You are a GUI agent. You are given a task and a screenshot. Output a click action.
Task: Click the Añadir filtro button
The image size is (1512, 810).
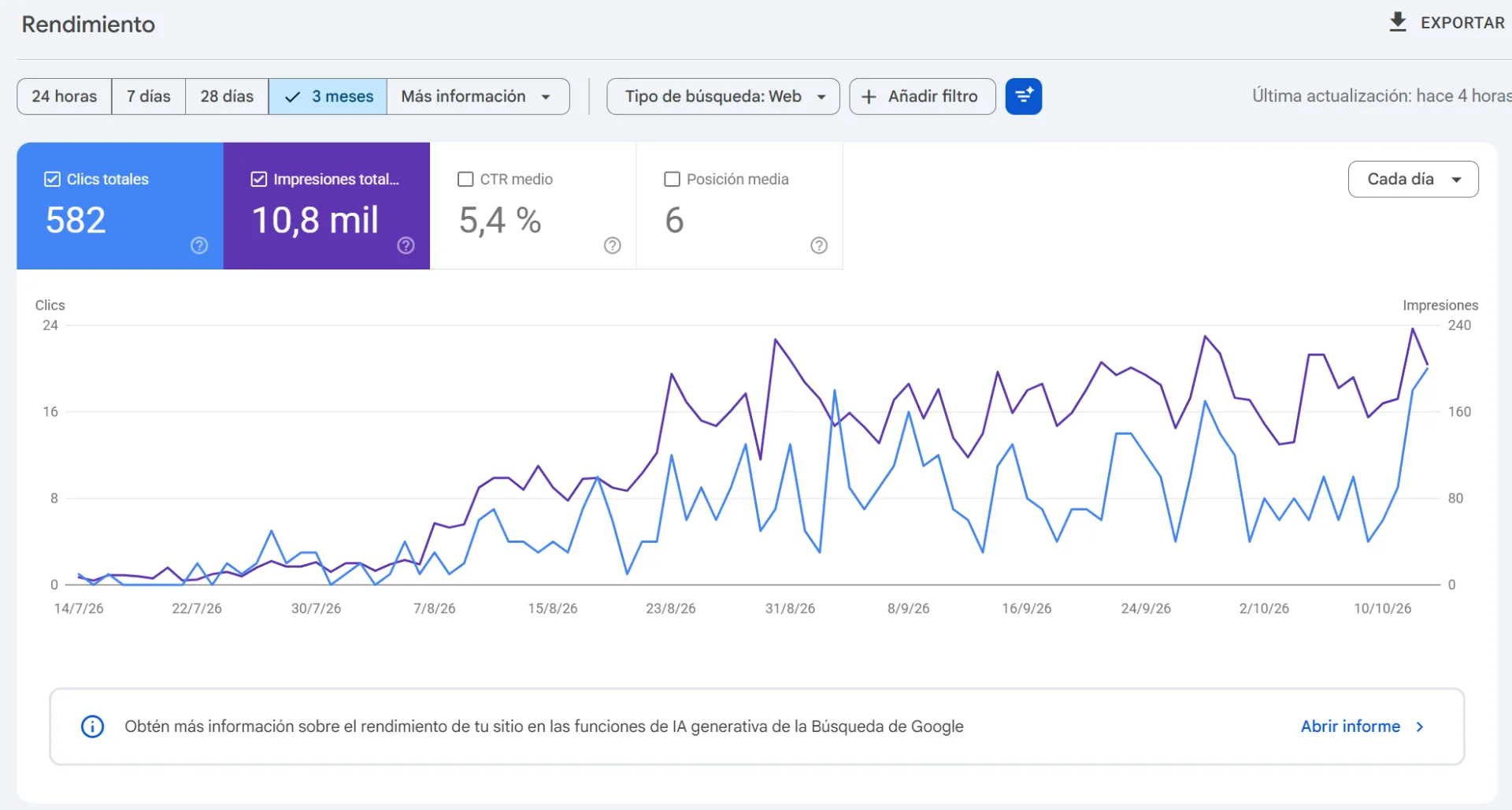coord(922,96)
